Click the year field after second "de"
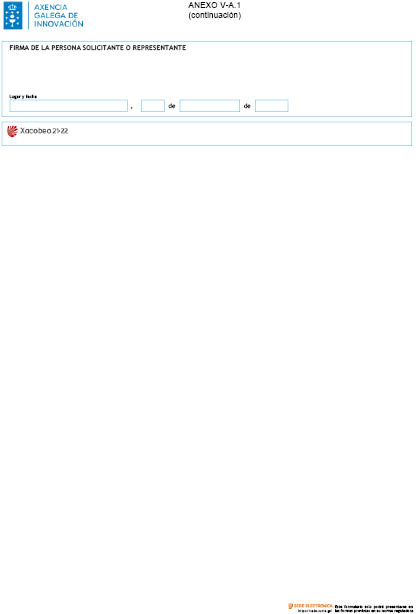 click(271, 106)
